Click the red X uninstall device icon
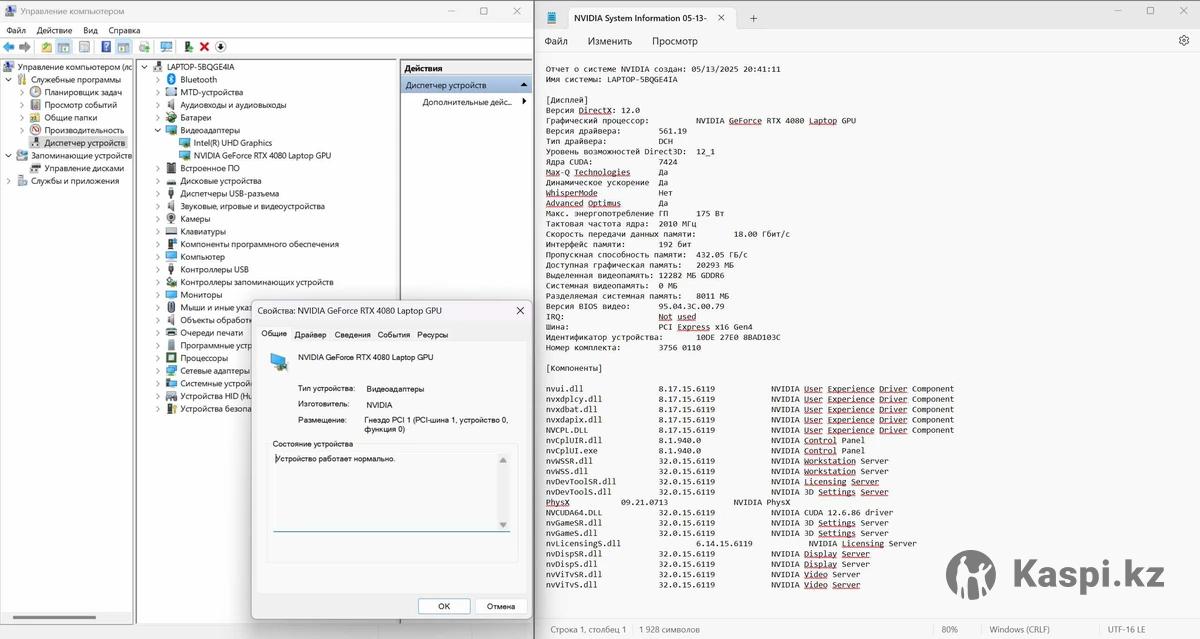This screenshot has width=1200, height=639. pyautogui.click(x=204, y=47)
